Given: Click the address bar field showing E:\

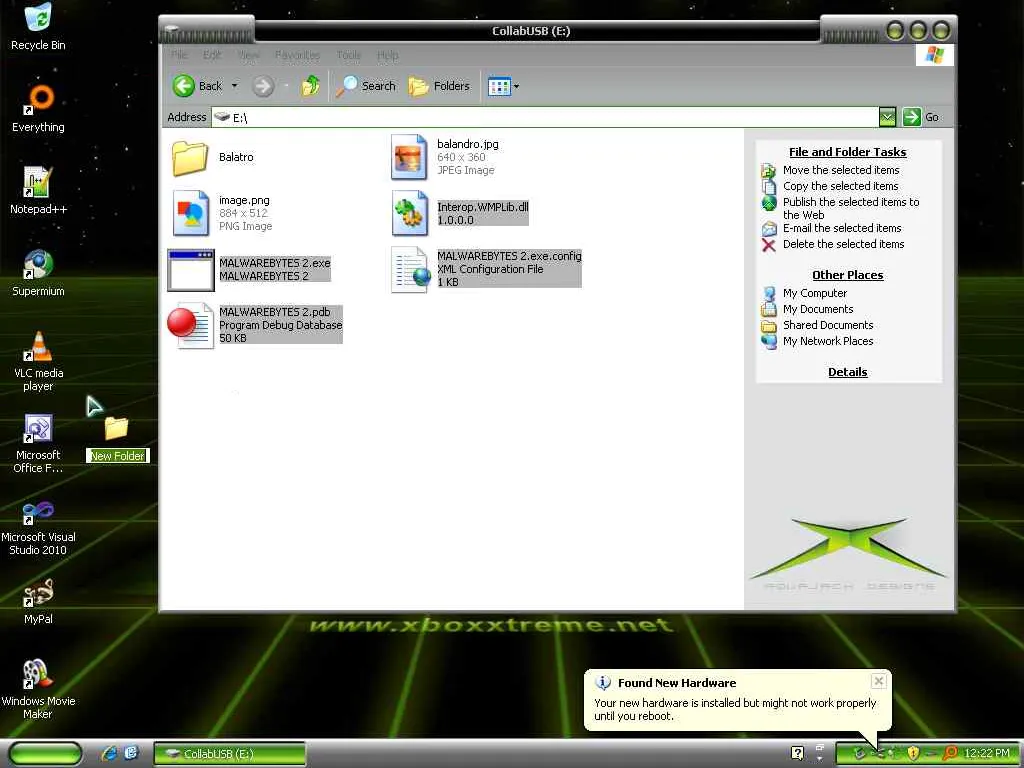Looking at the screenshot, I should point(545,117).
